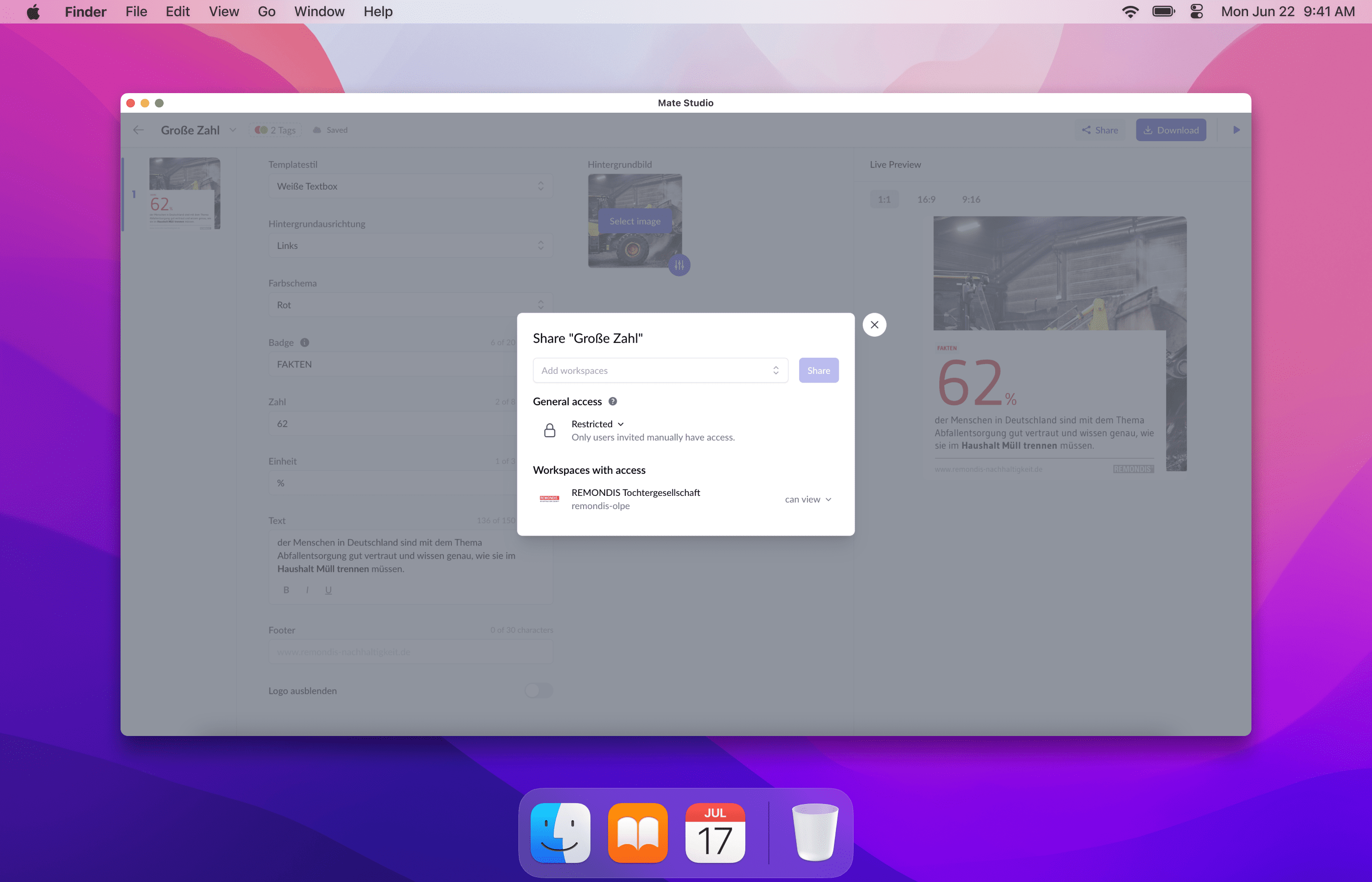Start the preview play button
The width and height of the screenshot is (1372, 882).
click(x=1236, y=130)
